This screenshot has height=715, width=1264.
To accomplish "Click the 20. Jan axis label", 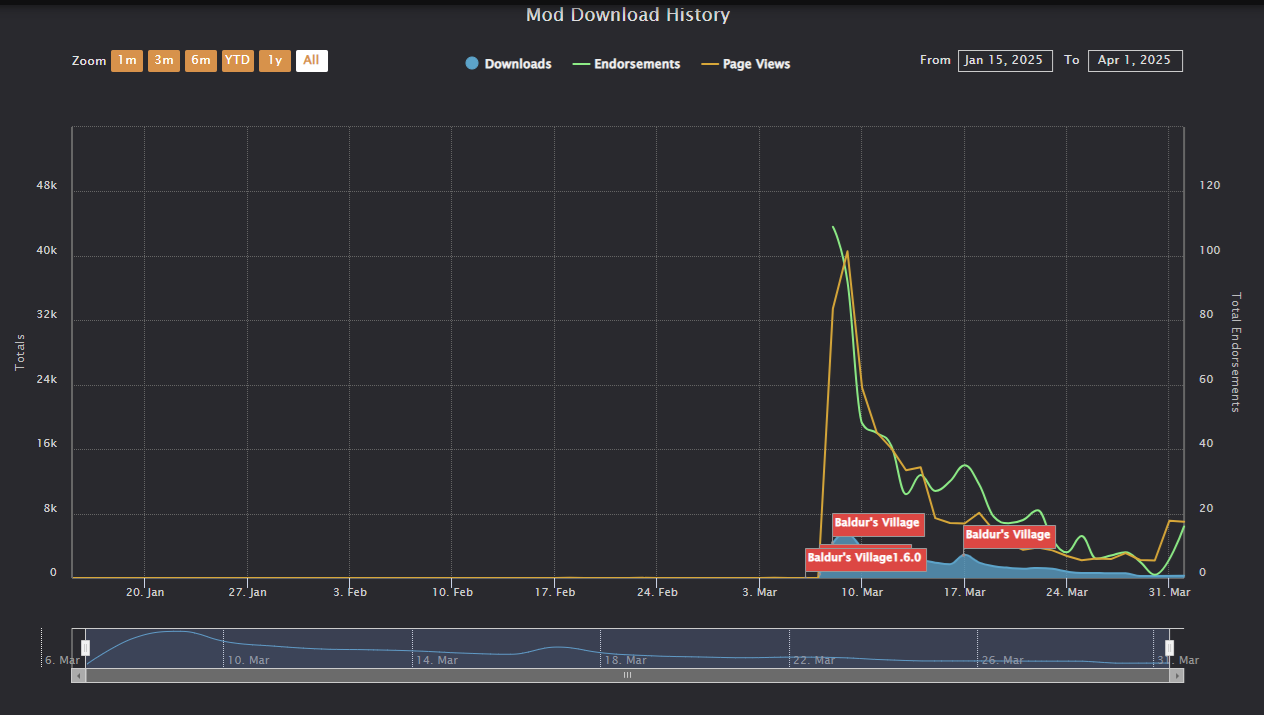I will point(145,592).
